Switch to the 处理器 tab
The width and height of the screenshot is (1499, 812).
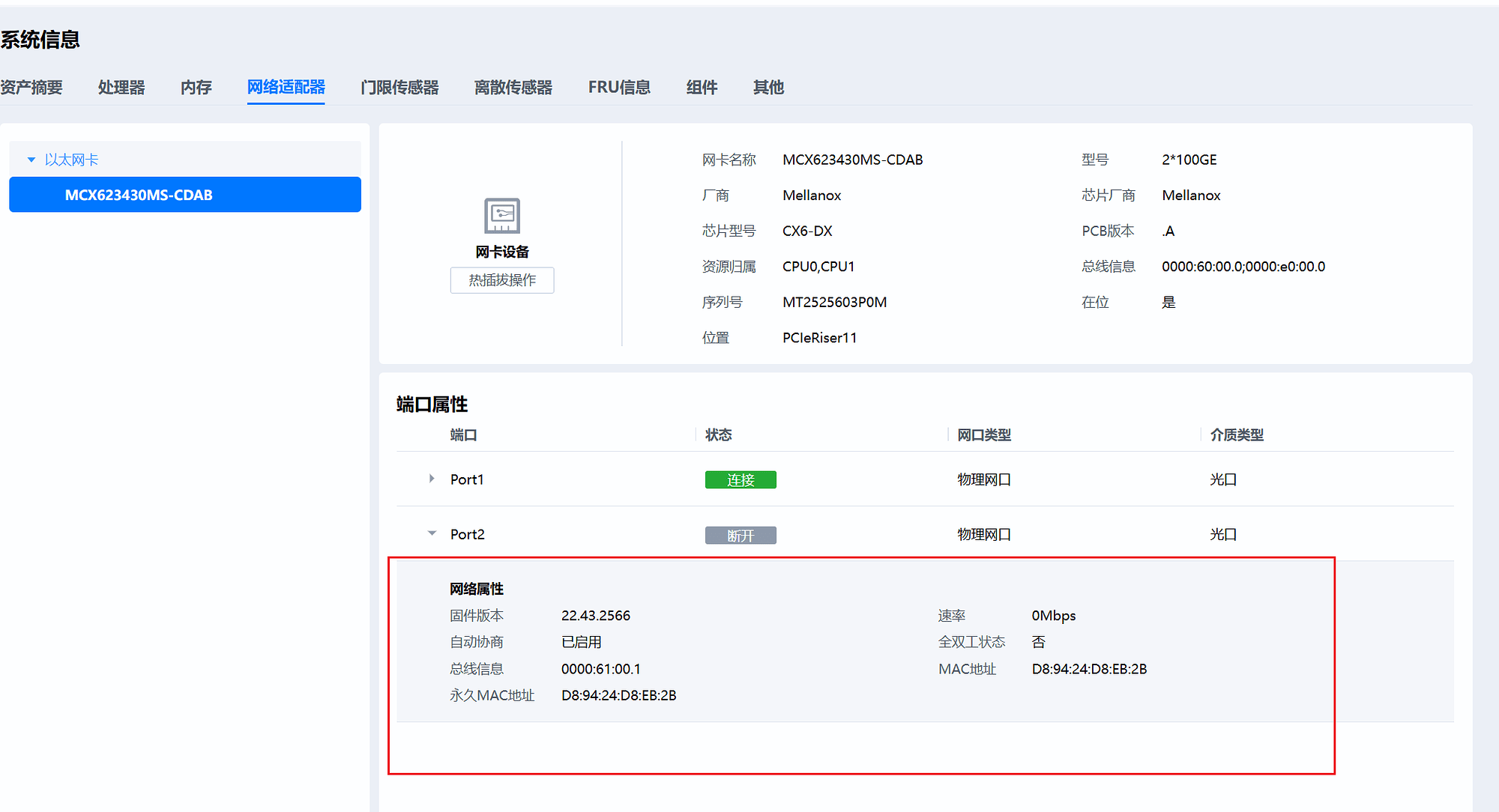pyautogui.click(x=121, y=88)
